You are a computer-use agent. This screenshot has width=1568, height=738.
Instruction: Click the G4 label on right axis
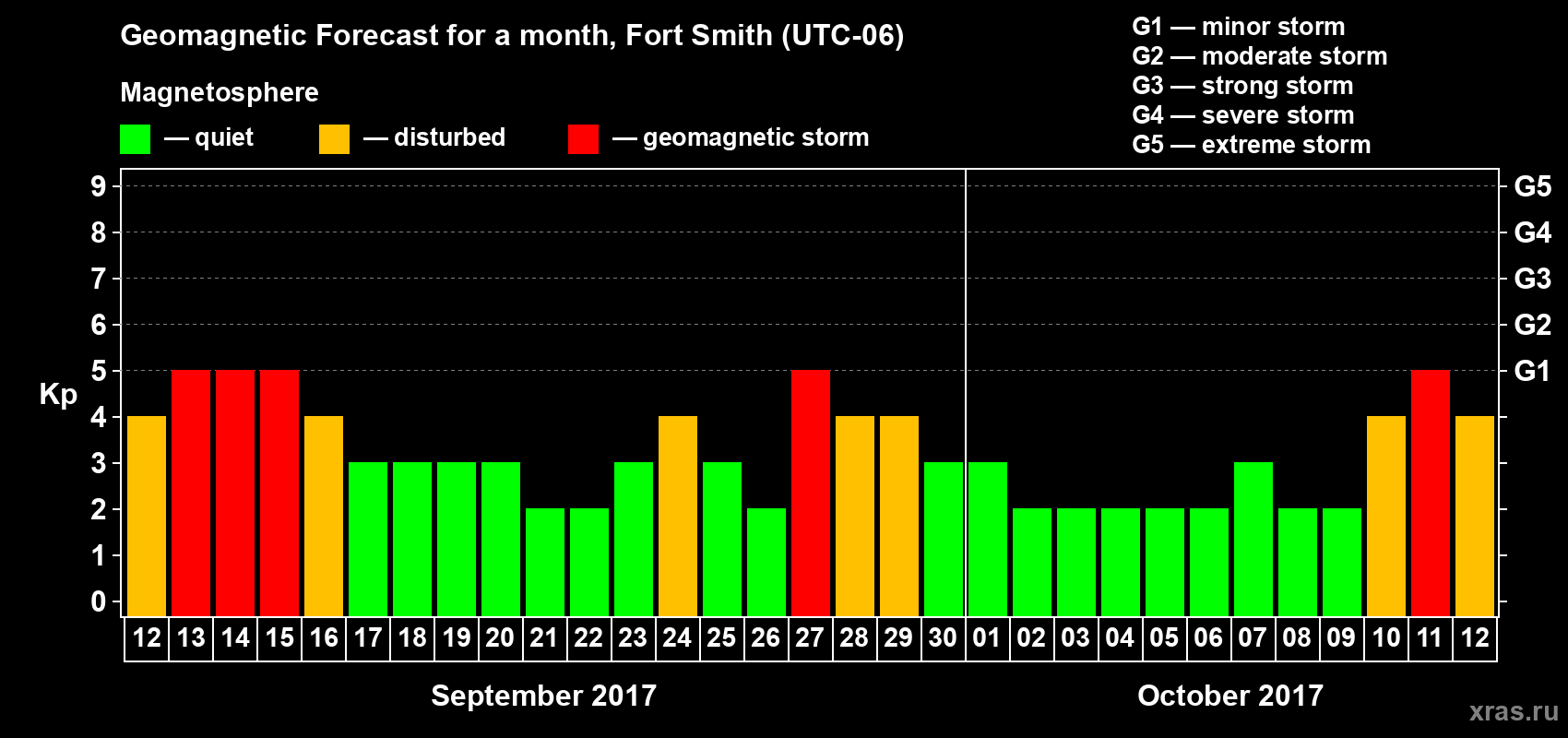click(x=1533, y=232)
